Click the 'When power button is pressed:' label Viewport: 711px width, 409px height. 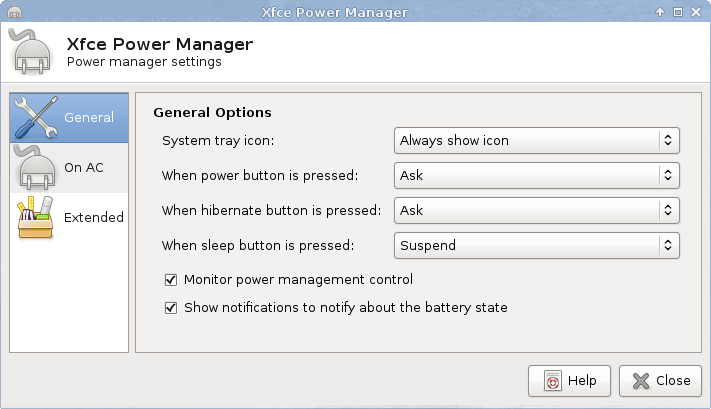coord(260,175)
